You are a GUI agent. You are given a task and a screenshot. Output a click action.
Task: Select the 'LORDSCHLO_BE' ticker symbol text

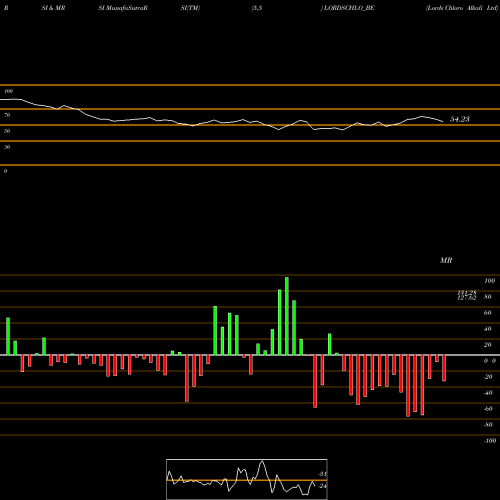pyautogui.click(x=349, y=8)
